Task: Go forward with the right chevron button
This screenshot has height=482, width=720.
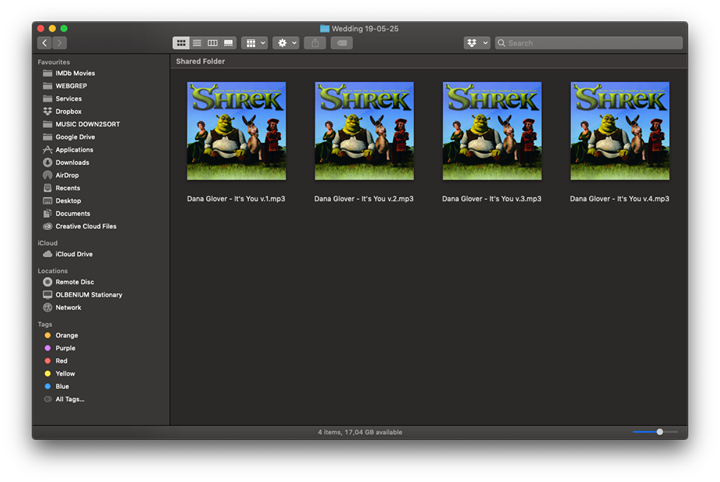Action: coord(60,43)
